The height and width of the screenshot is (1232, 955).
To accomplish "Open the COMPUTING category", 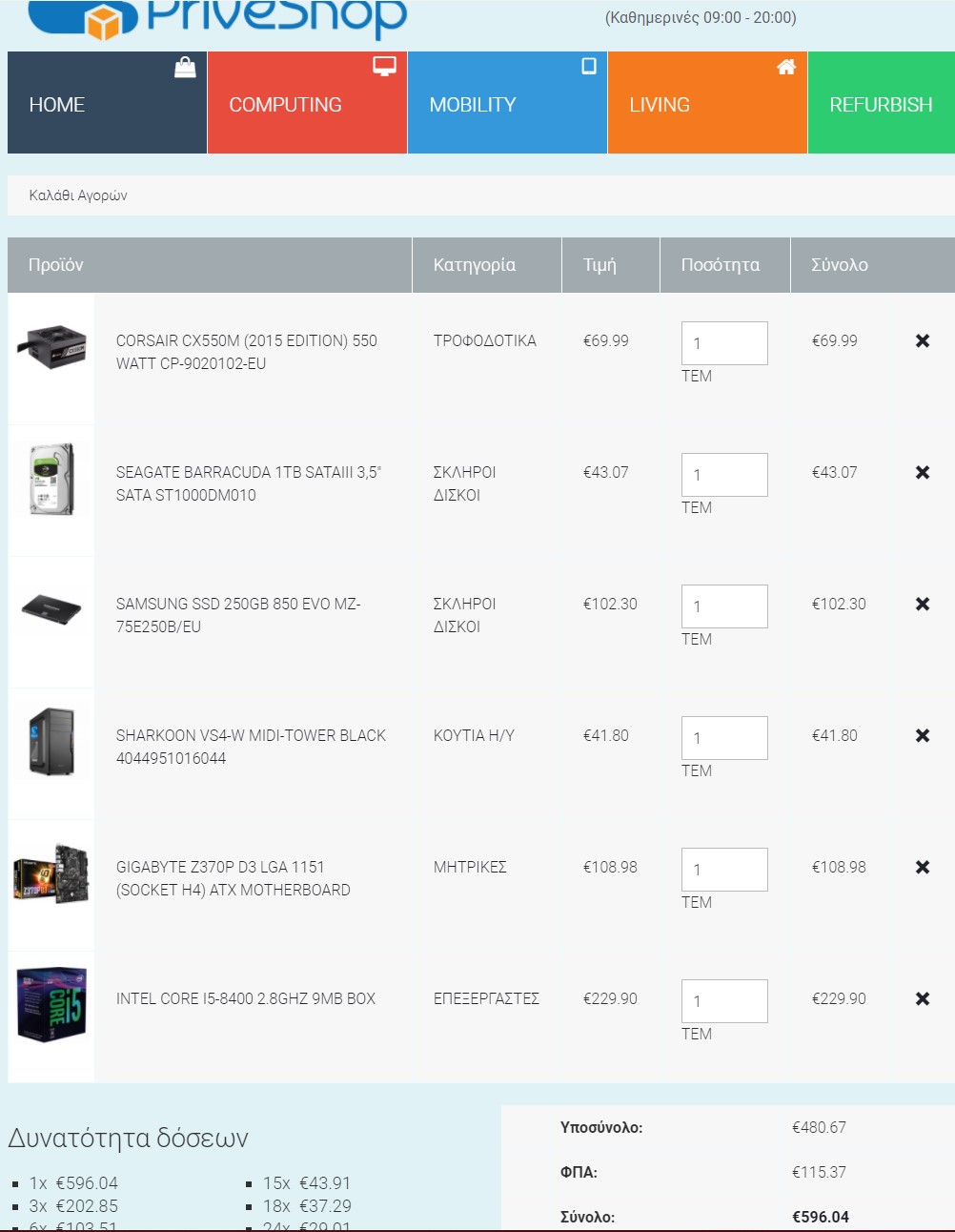I will [x=307, y=103].
